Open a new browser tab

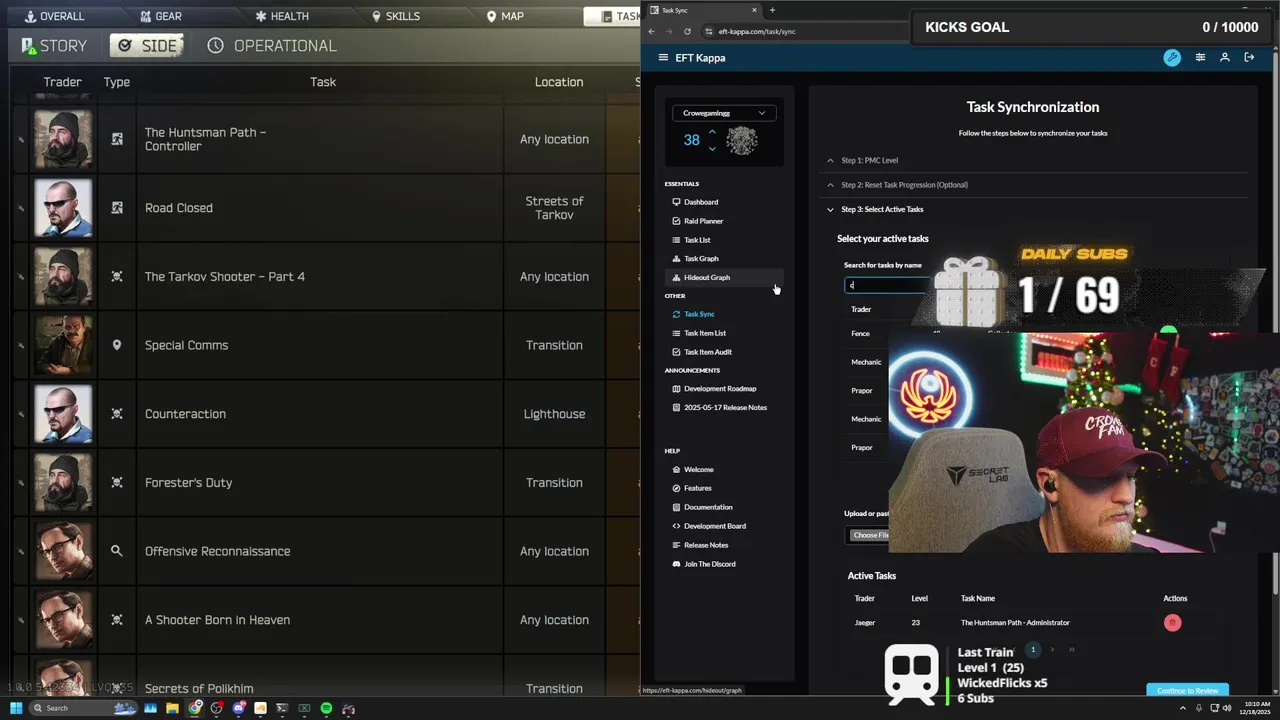coord(772,10)
